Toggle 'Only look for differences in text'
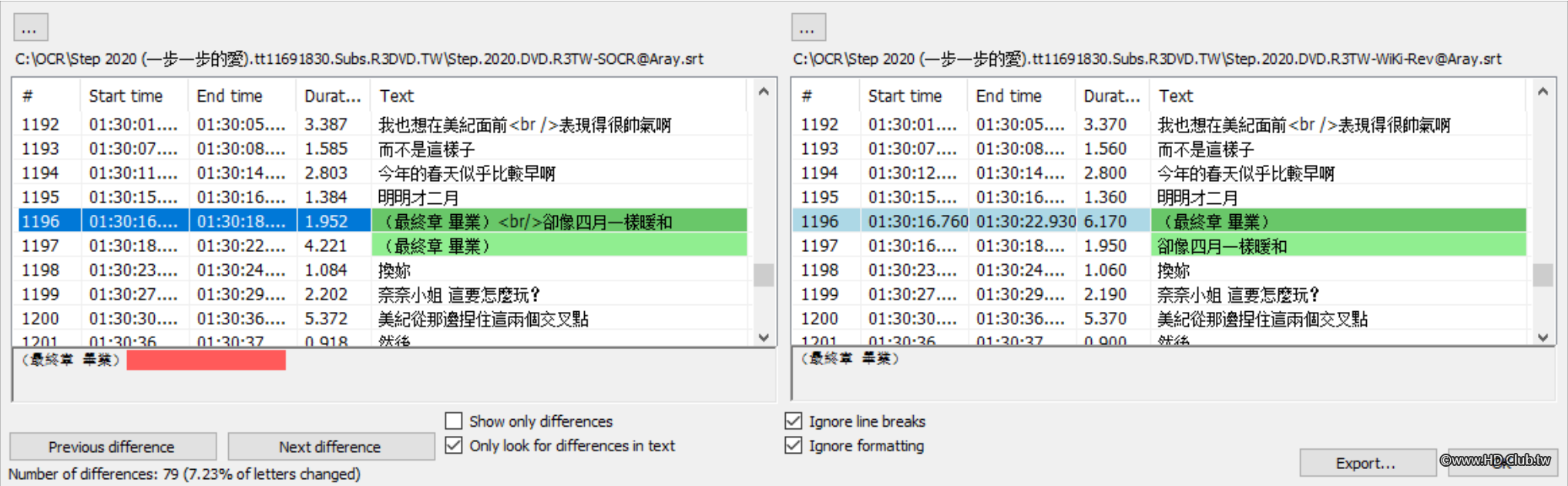 454,446
